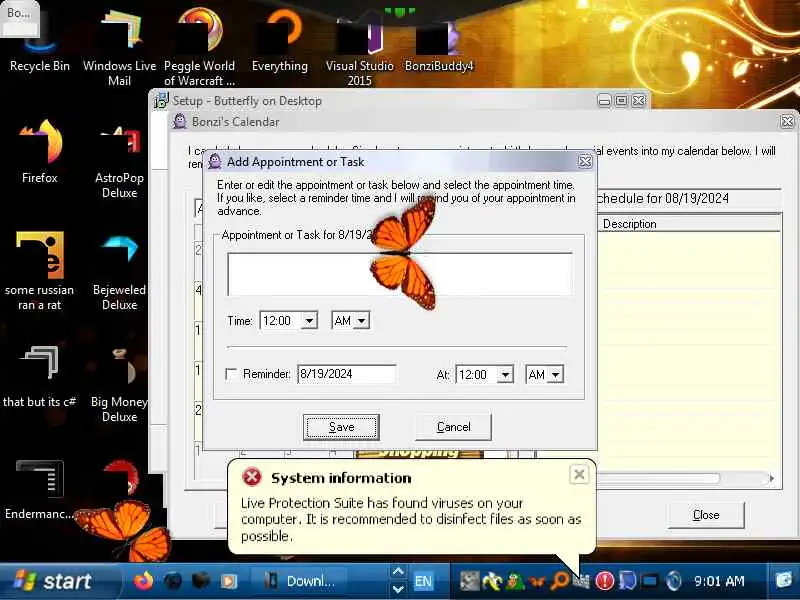Open the Everything desktop shortcut
Screen dimensions: 800x600
pos(280,43)
